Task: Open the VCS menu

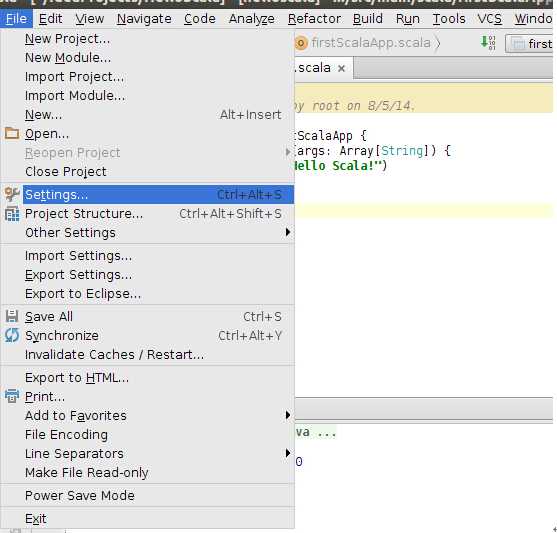Action: 490,18
